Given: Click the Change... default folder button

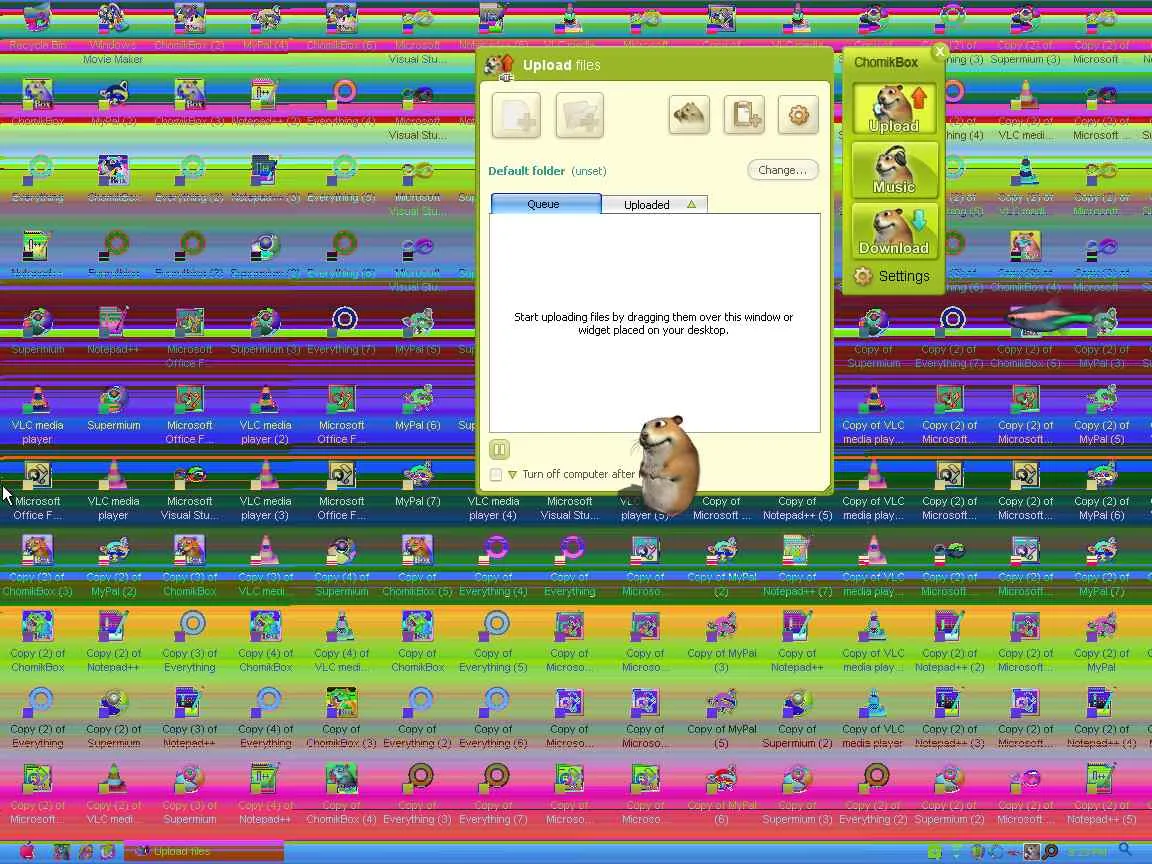Looking at the screenshot, I should [782, 170].
